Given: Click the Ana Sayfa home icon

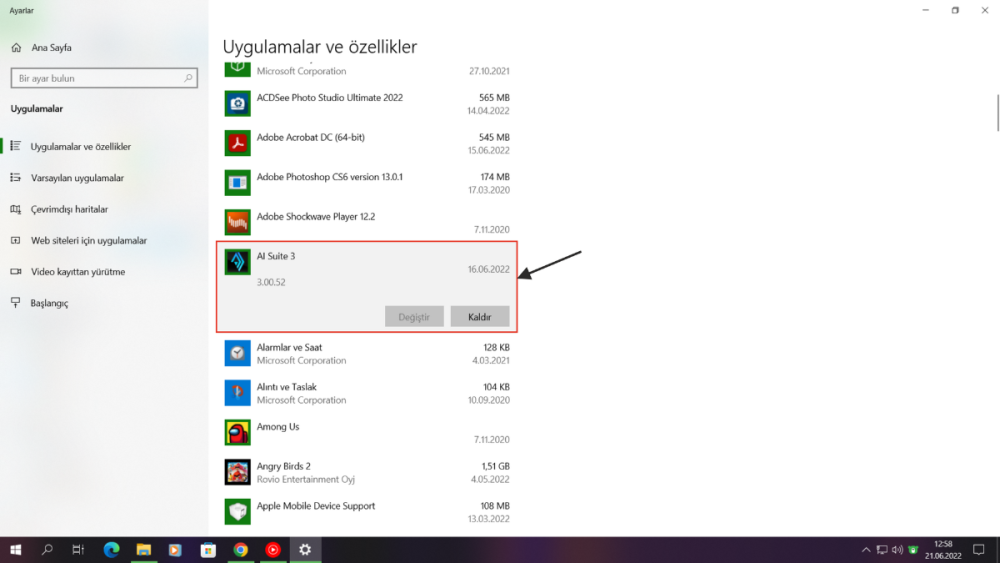Looking at the screenshot, I should click(17, 47).
